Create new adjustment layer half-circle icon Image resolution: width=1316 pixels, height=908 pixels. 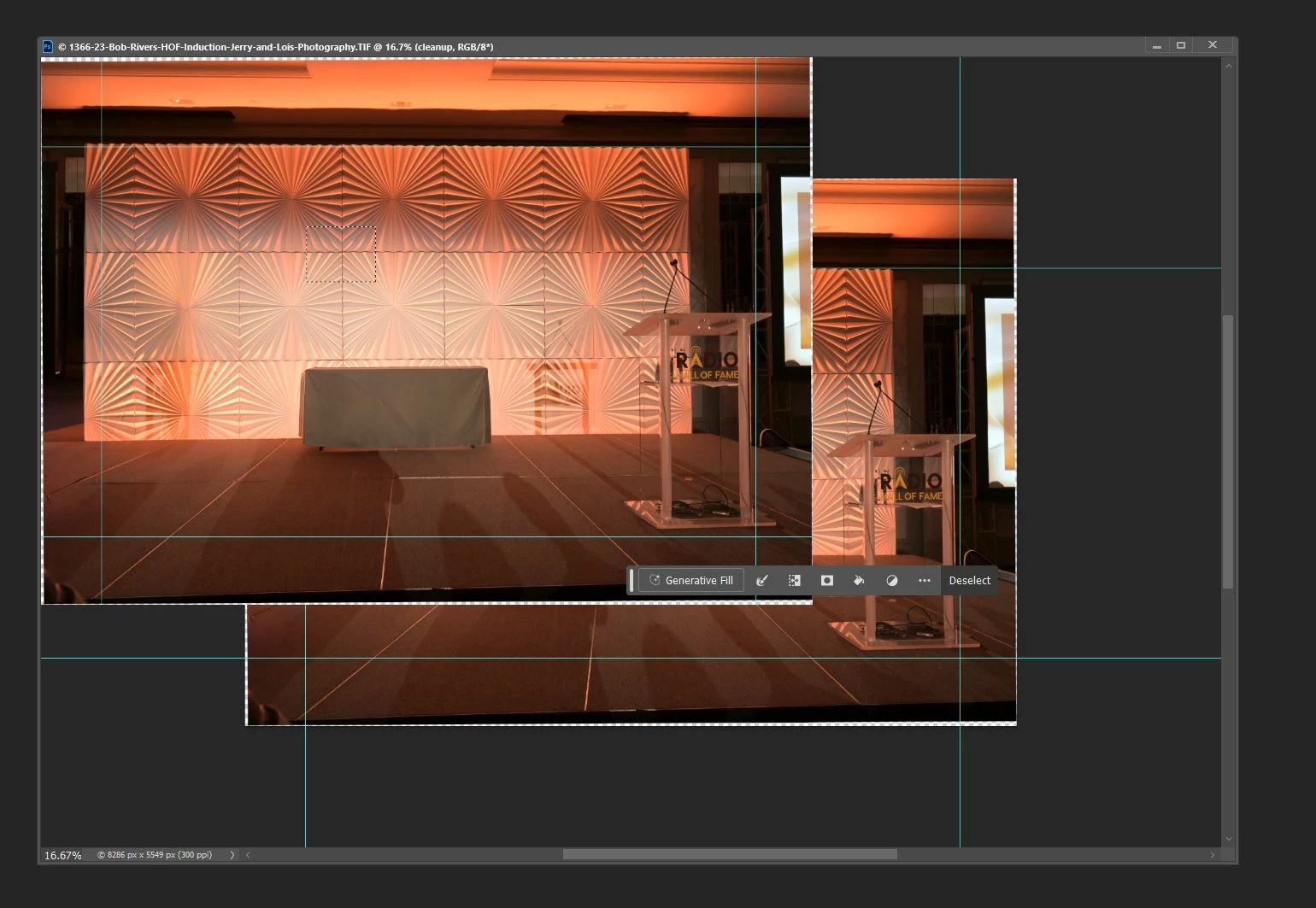coord(891,580)
